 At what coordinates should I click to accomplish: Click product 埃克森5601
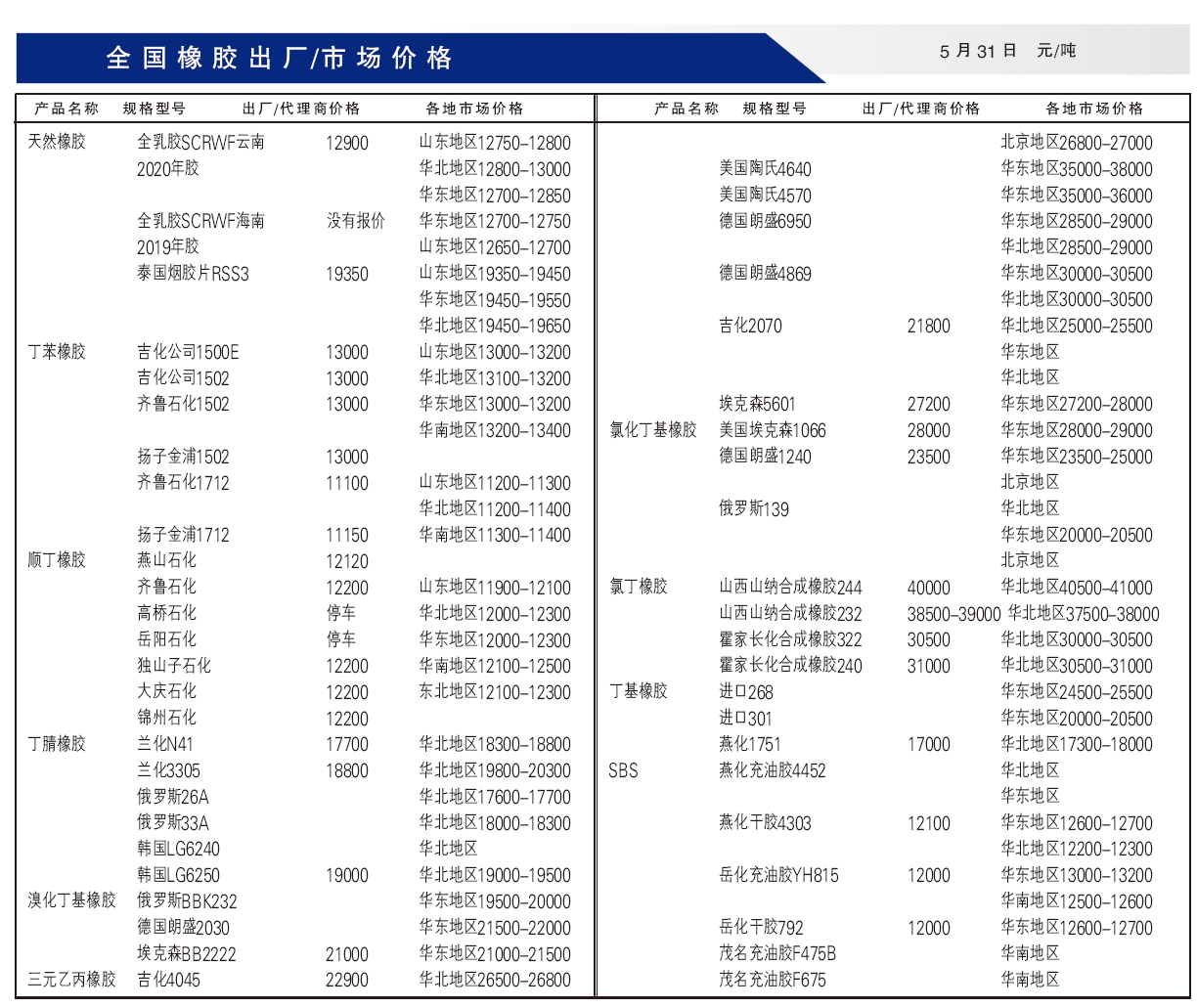coord(757,404)
